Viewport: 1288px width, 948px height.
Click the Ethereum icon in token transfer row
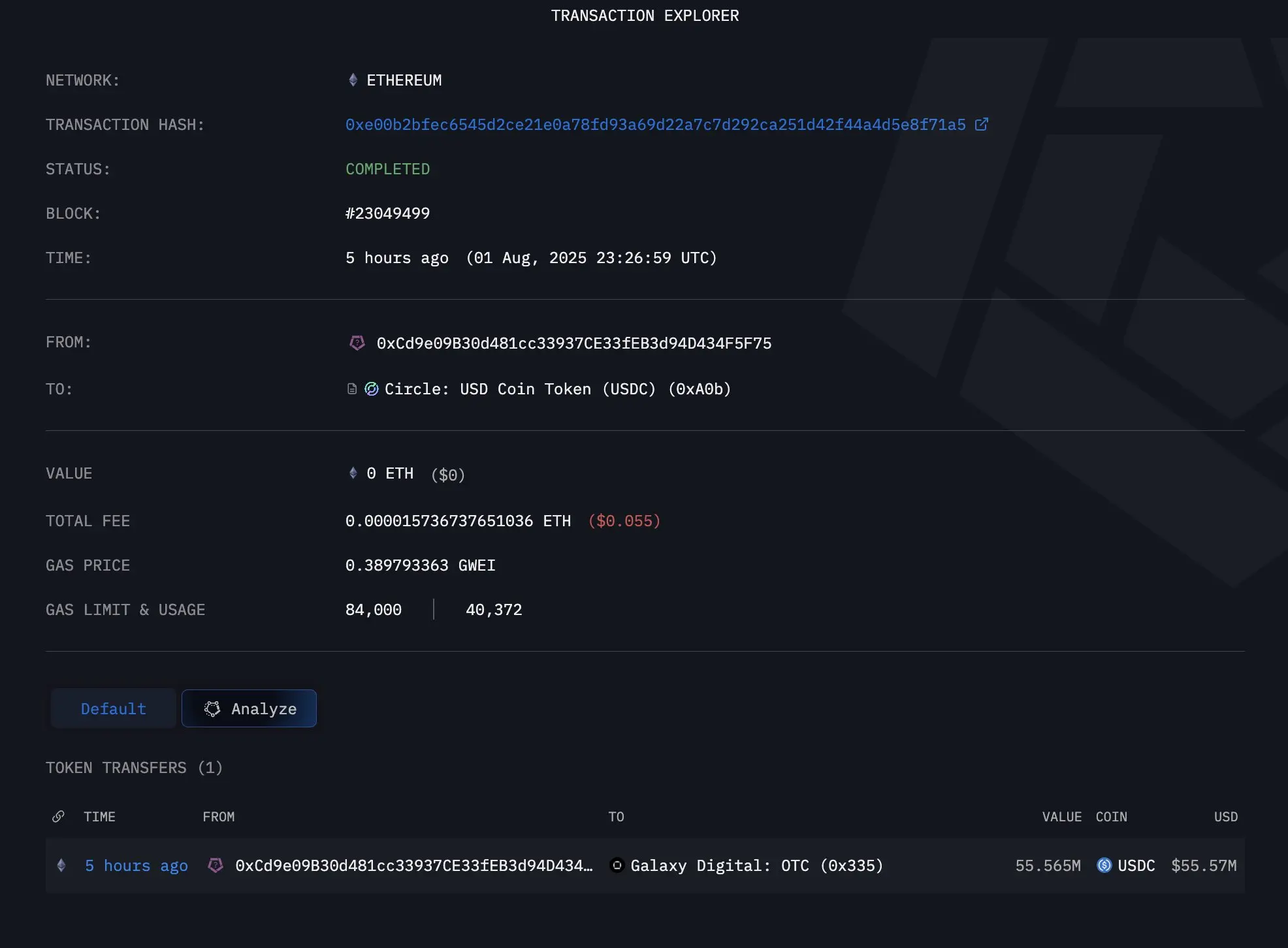point(61,865)
